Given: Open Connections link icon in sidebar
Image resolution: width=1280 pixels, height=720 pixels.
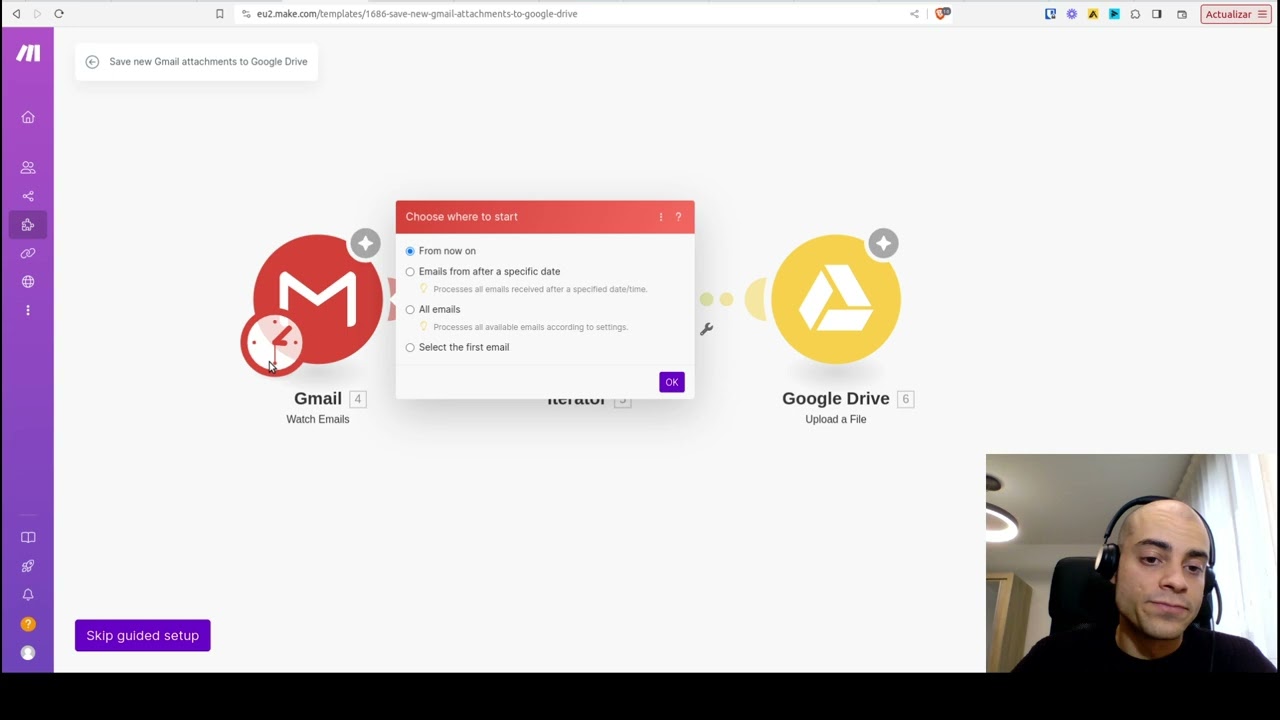Looking at the screenshot, I should 28,253.
